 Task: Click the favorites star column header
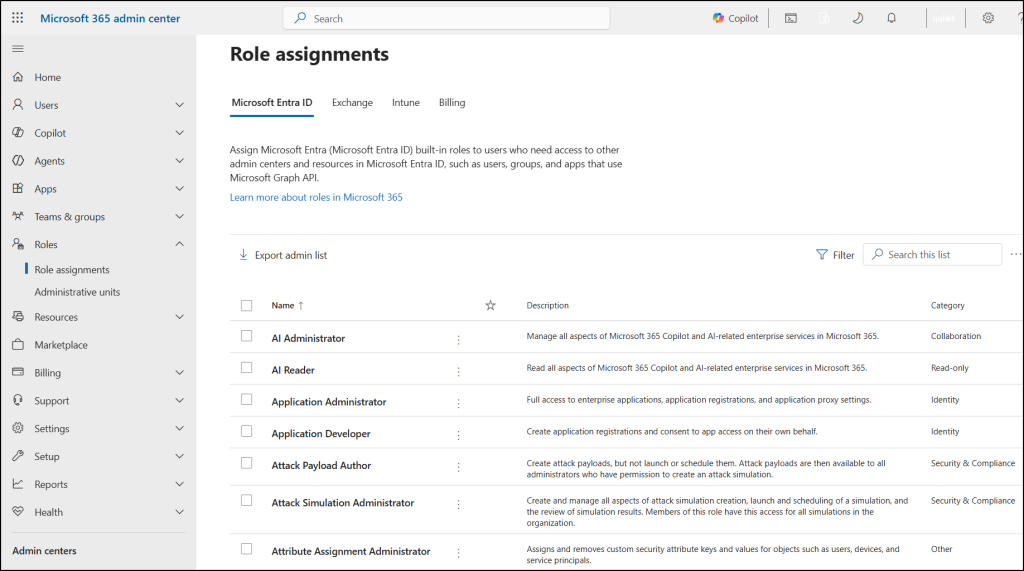click(x=490, y=305)
